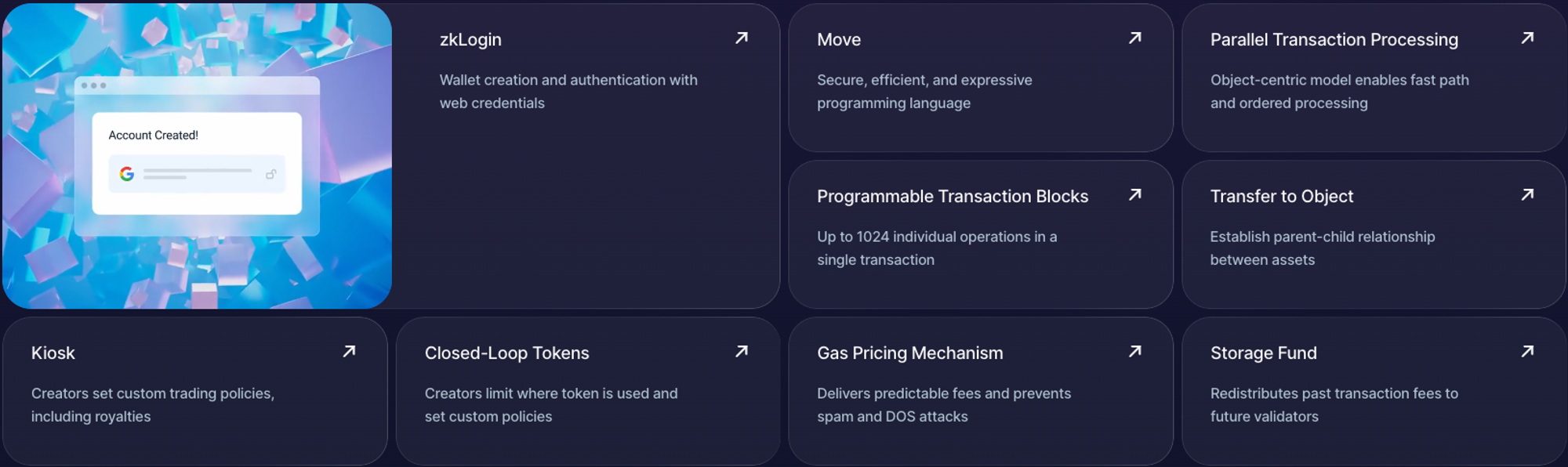Open the Move title link
Screen dimensions: 1568x467
click(839, 40)
